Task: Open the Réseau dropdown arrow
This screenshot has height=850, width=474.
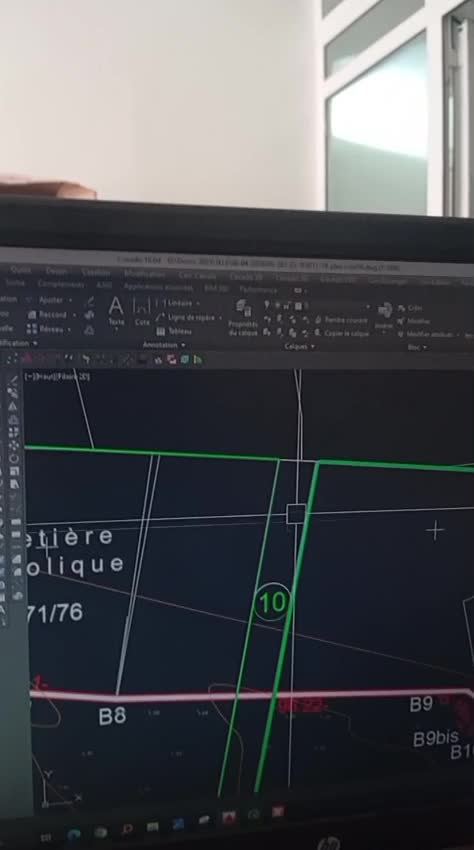Action: [69, 329]
